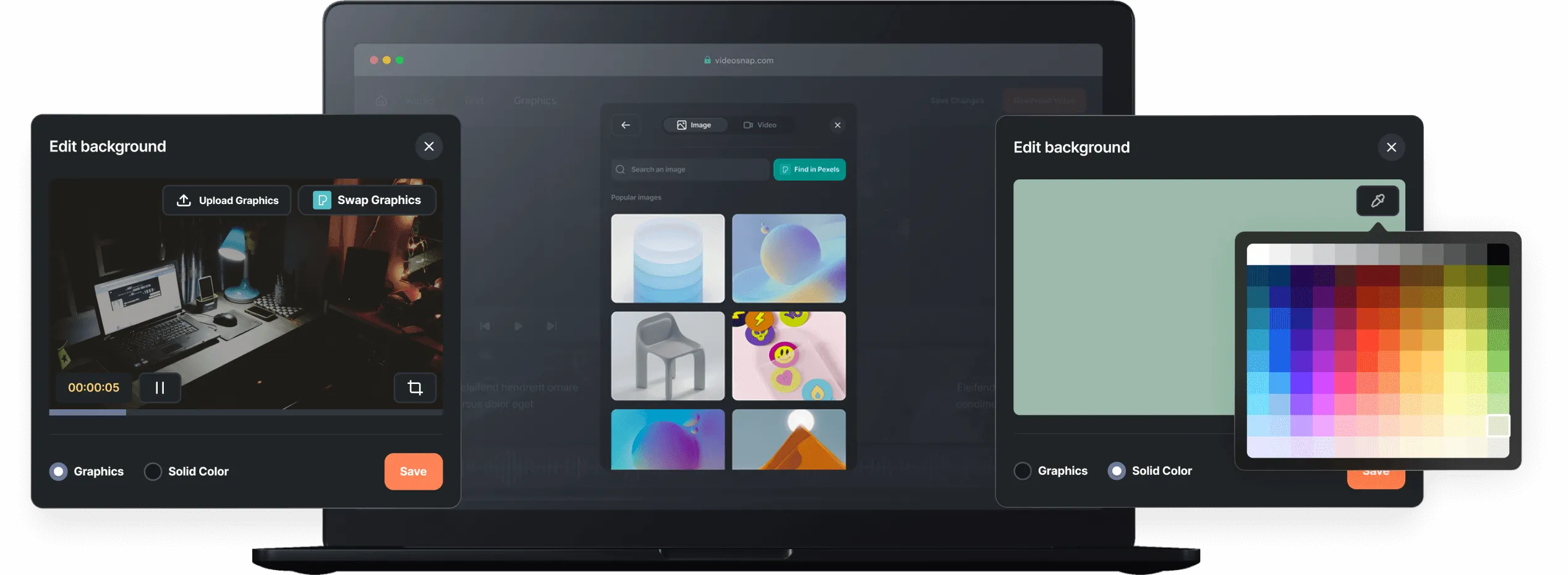Open the Audio tab in the editor
The width and height of the screenshot is (1568, 575).
420,101
